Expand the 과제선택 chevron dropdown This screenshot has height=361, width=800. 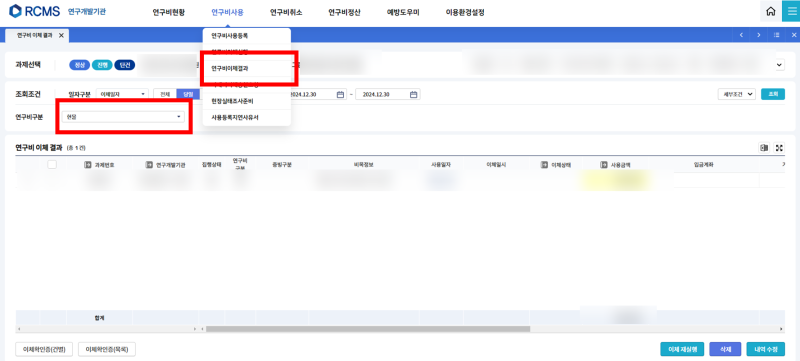(x=779, y=65)
